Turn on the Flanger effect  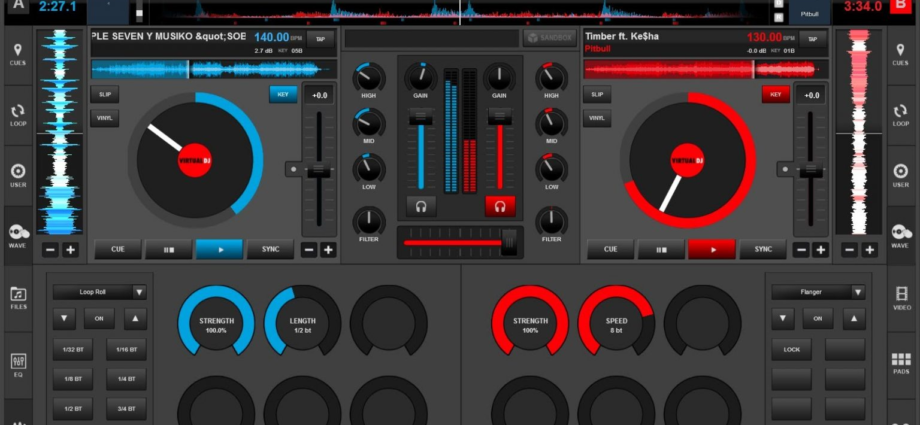click(818, 319)
